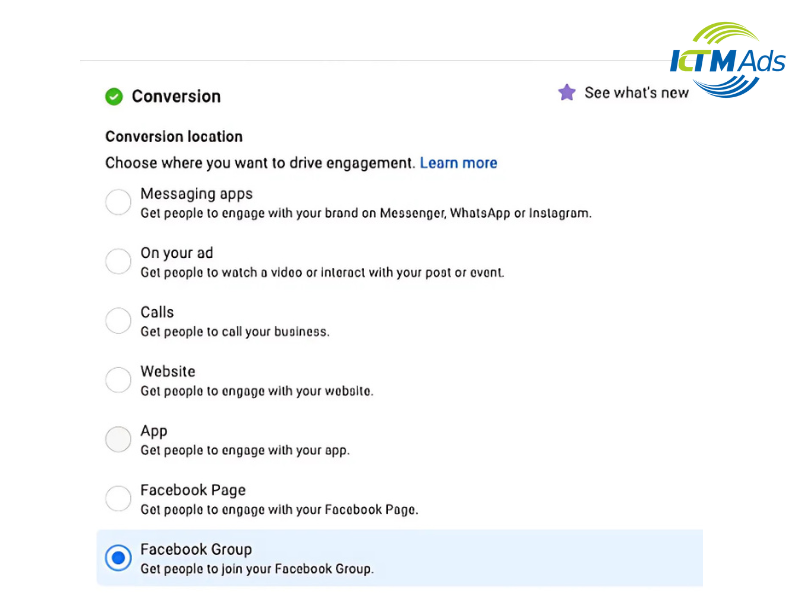
Task: Click the Conversion location label
Action: click(174, 137)
